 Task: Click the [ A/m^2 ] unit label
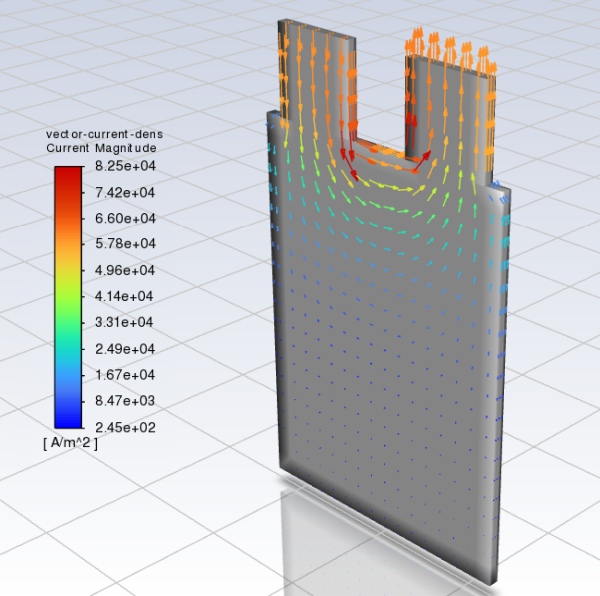pyautogui.click(x=70, y=443)
